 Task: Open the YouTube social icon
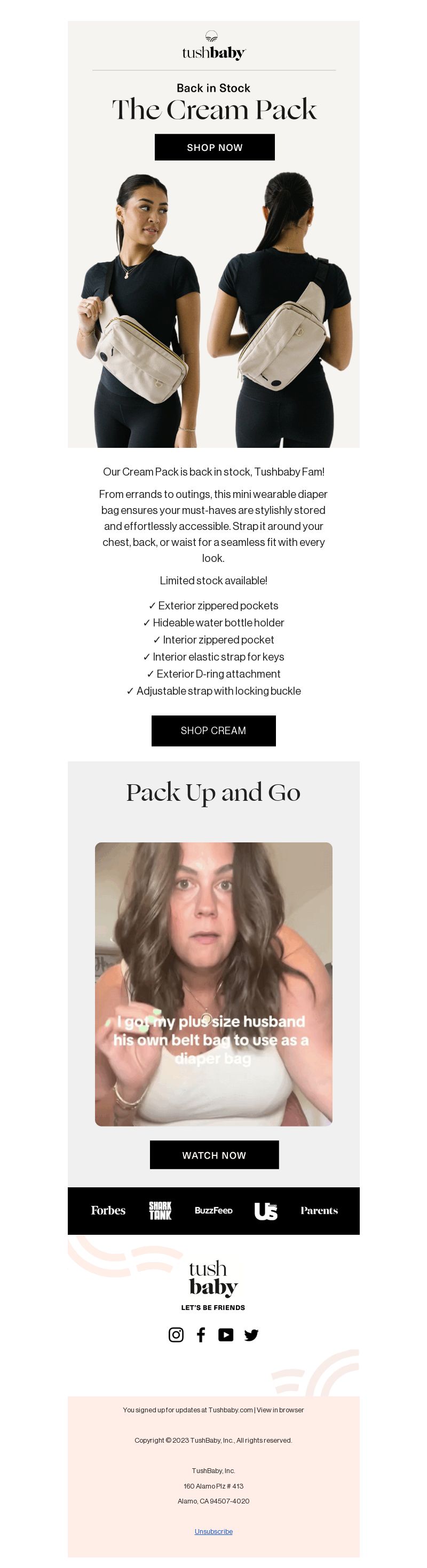click(226, 1335)
